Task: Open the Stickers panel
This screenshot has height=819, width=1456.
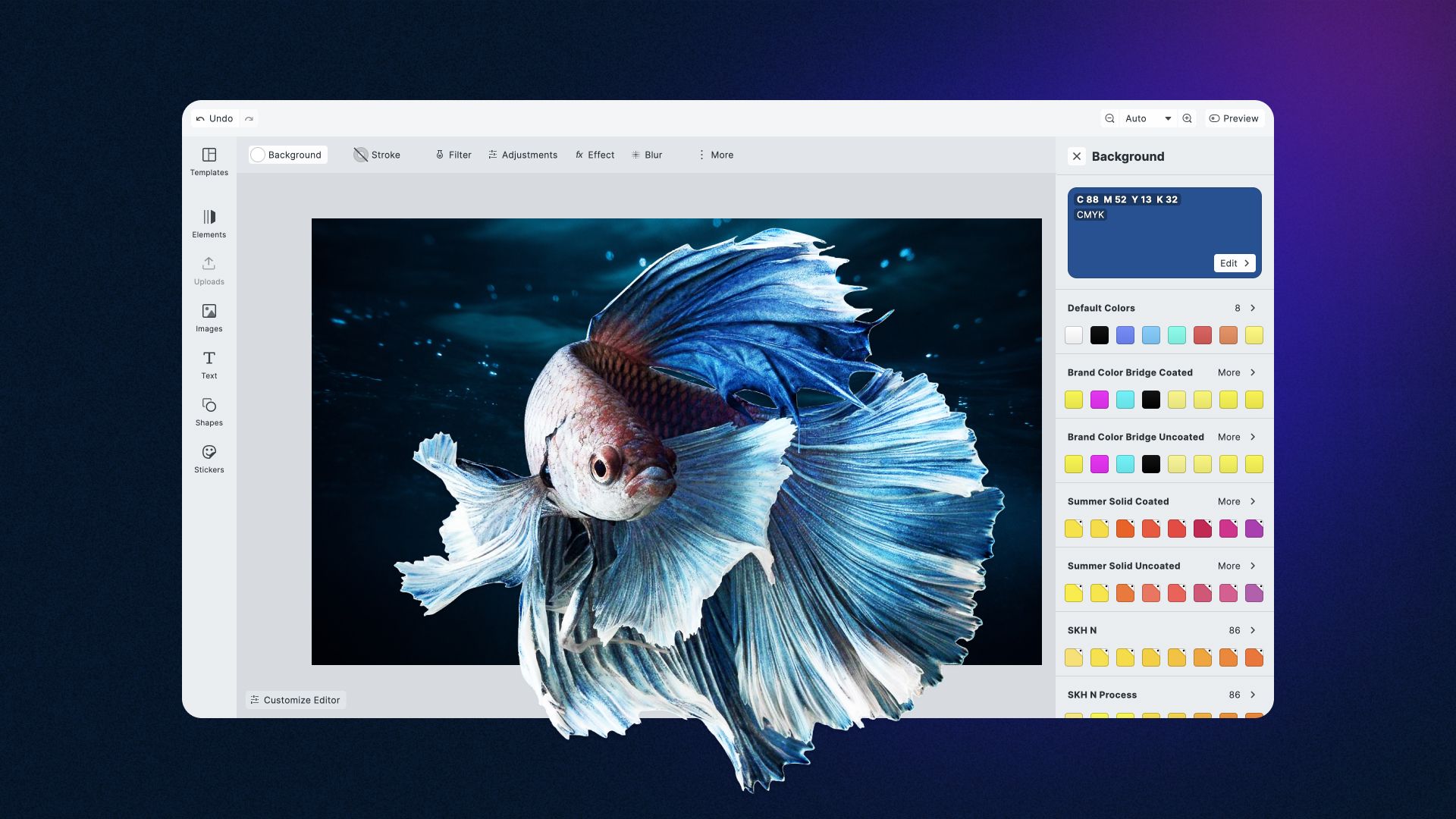Action: [209, 459]
